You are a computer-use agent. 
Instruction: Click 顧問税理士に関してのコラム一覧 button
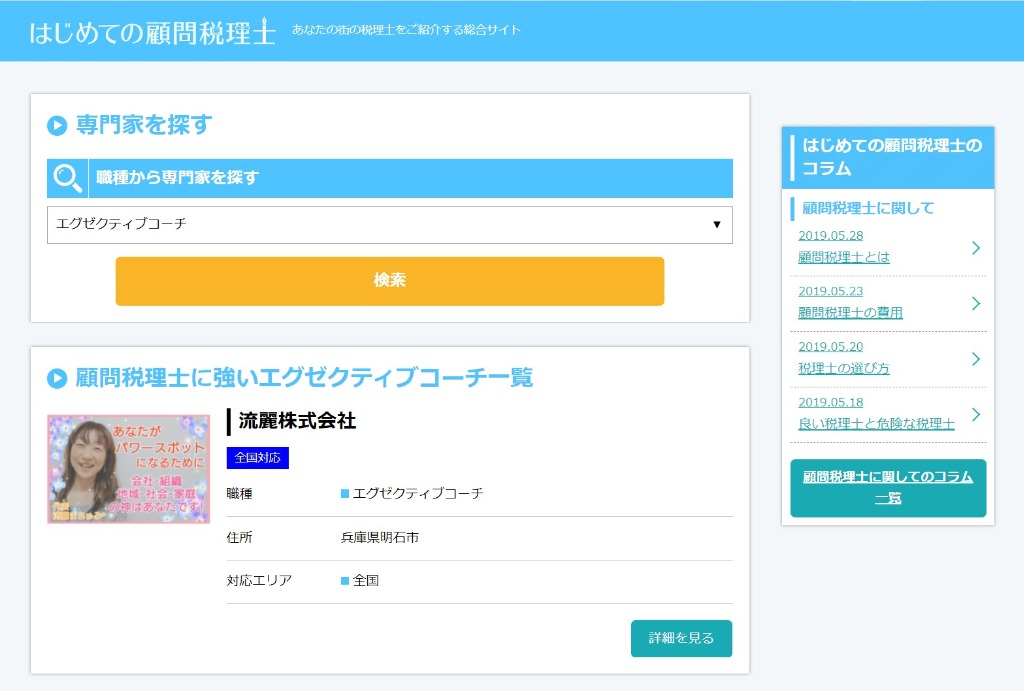click(x=887, y=488)
